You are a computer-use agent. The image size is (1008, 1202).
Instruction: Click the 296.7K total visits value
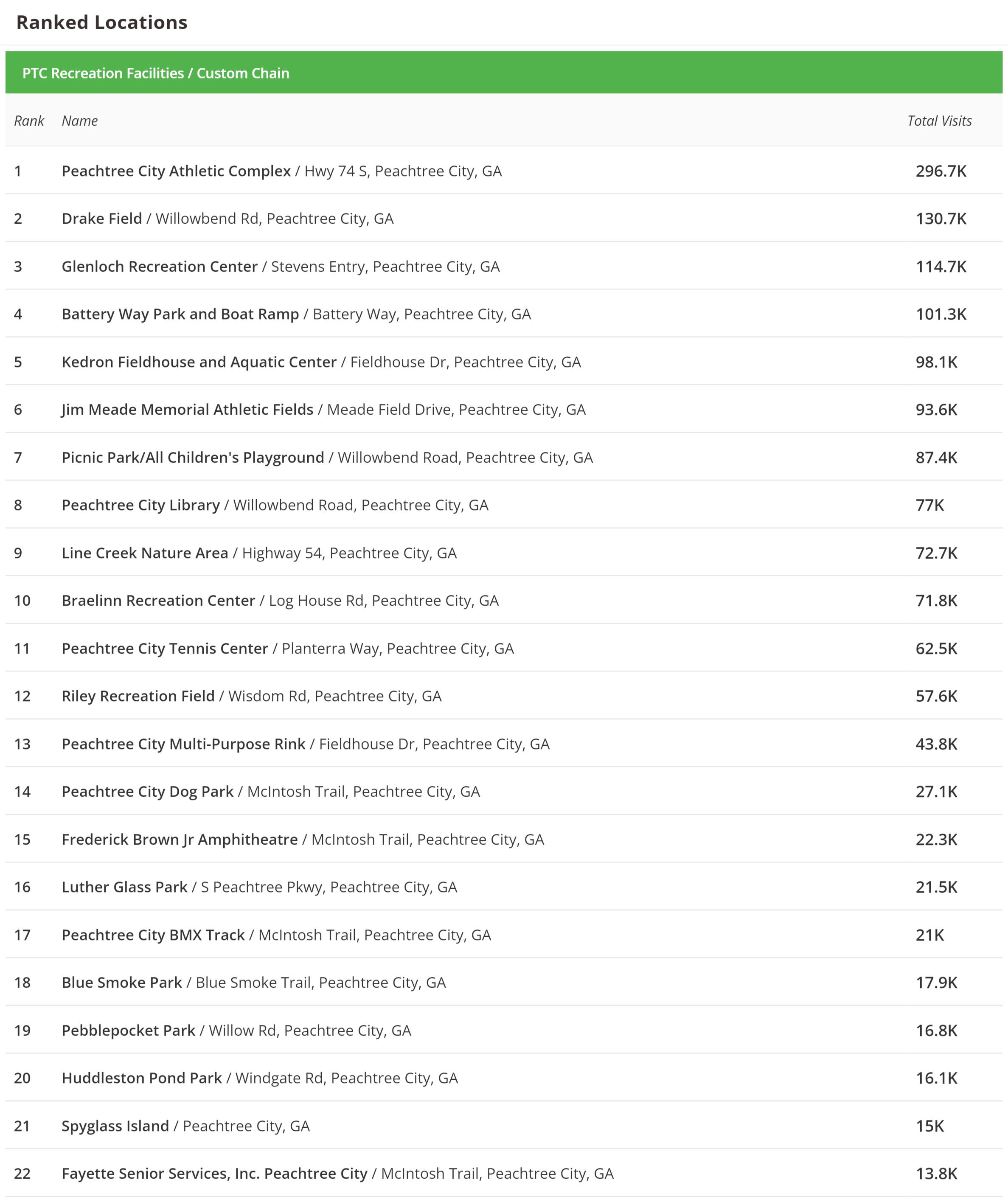pos(941,171)
